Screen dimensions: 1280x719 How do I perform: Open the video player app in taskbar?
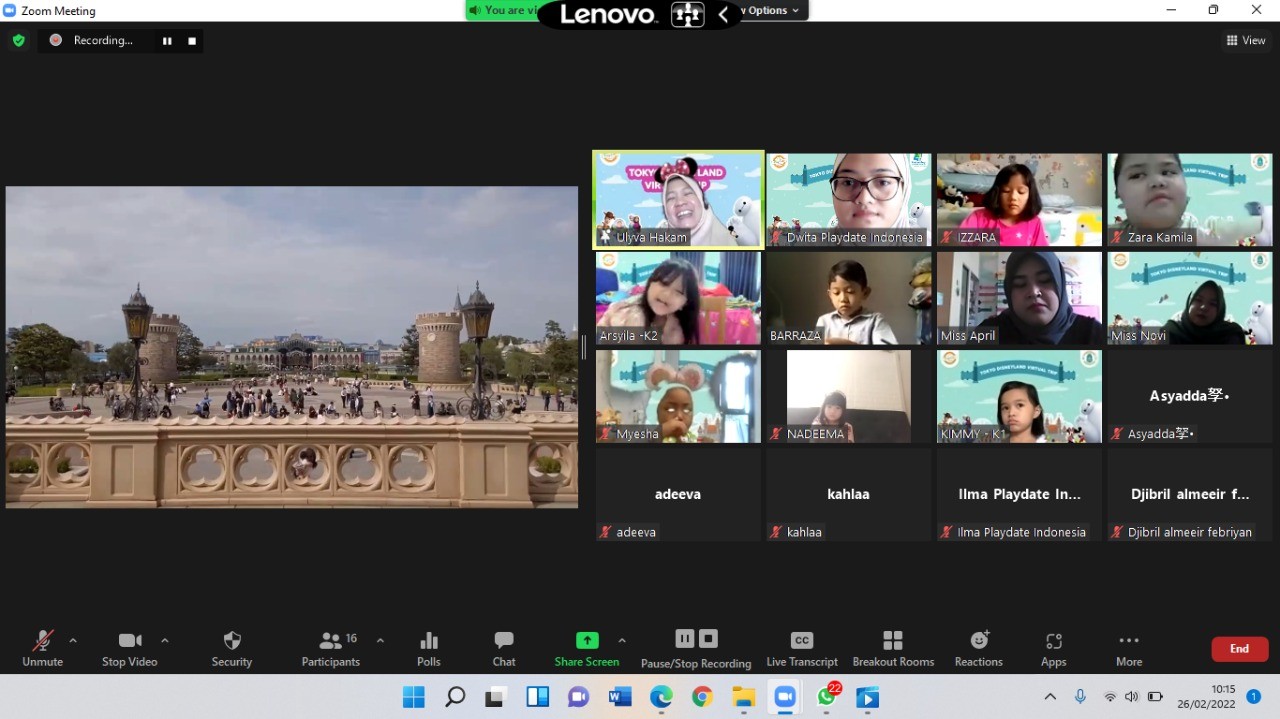point(868,697)
